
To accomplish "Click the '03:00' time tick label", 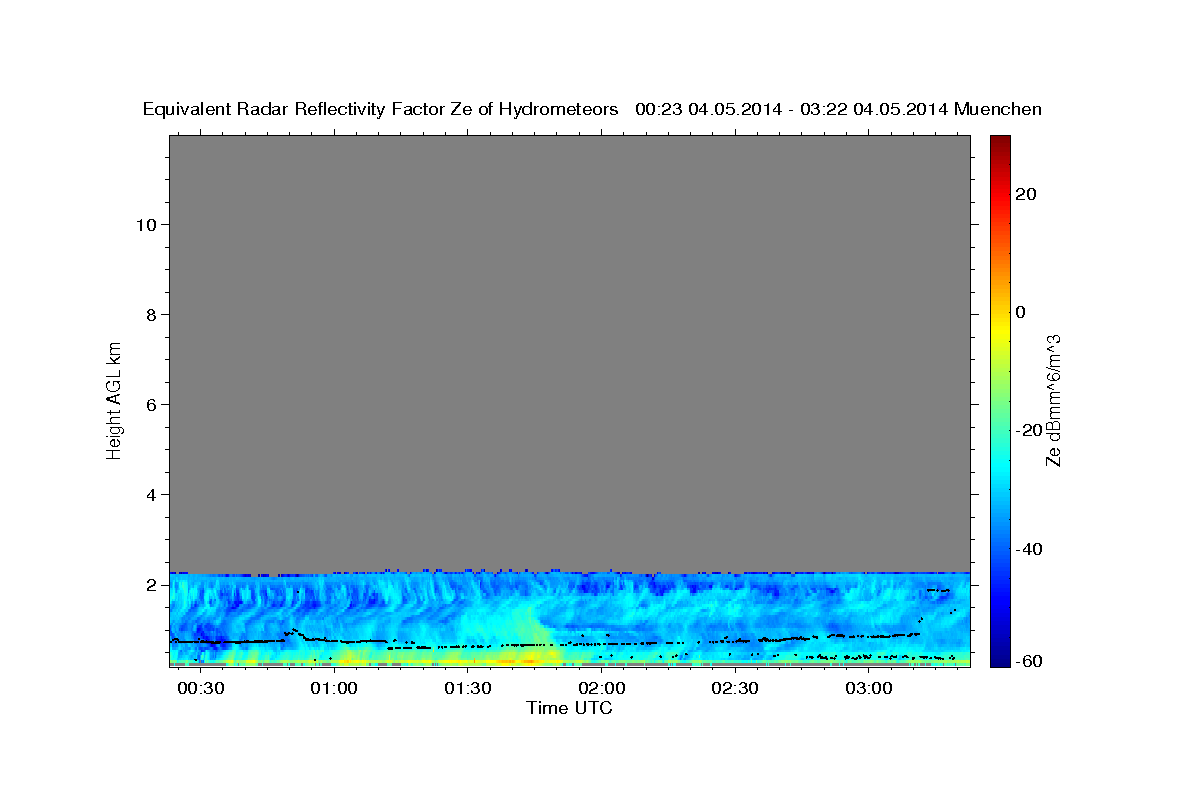I will (869, 689).
